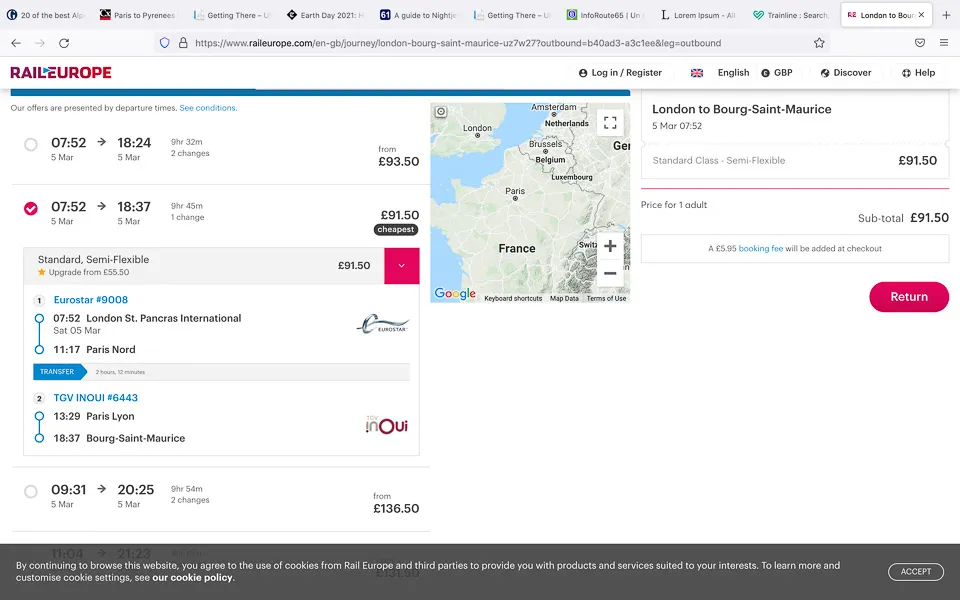Open the Eurostar #9008 train details
The width and height of the screenshot is (960, 600).
(x=91, y=300)
